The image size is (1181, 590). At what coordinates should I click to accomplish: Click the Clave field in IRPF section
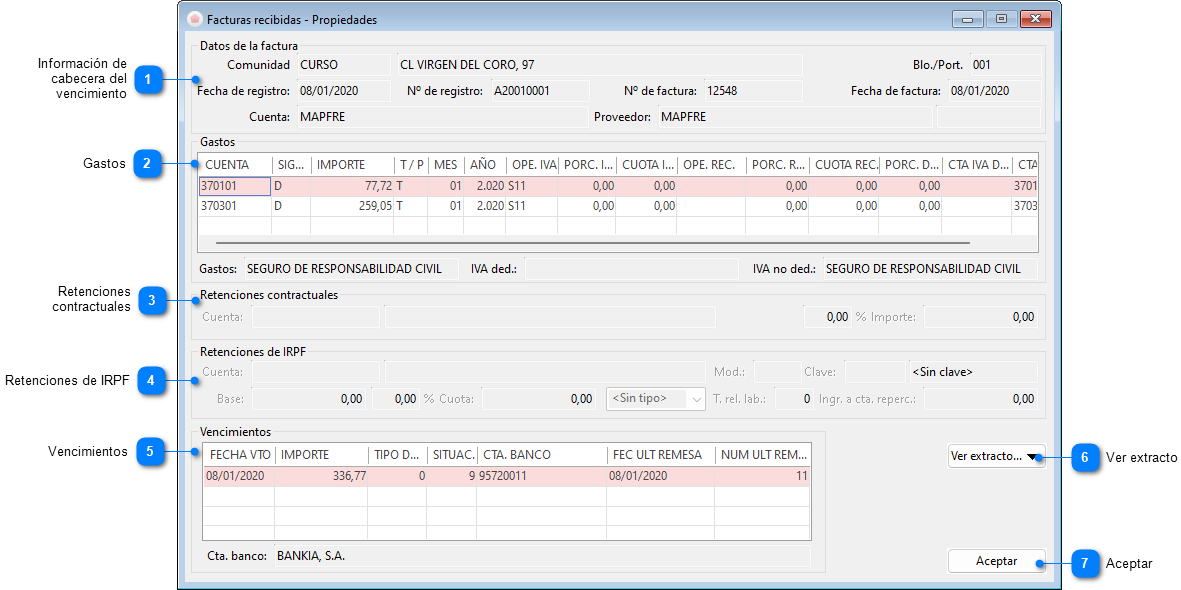click(x=874, y=372)
